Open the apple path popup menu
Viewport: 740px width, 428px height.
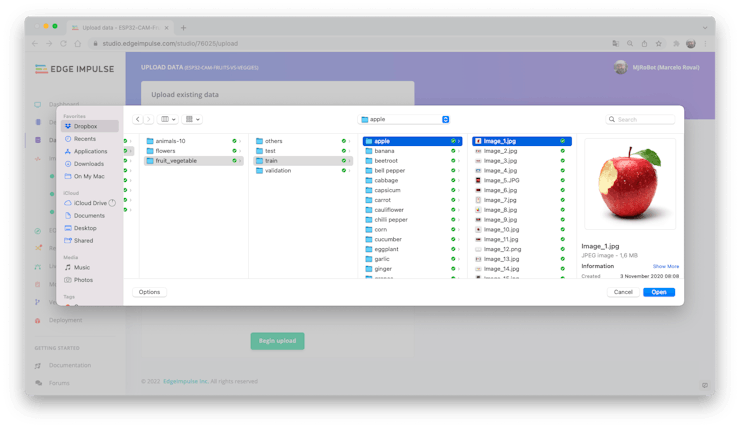404,119
